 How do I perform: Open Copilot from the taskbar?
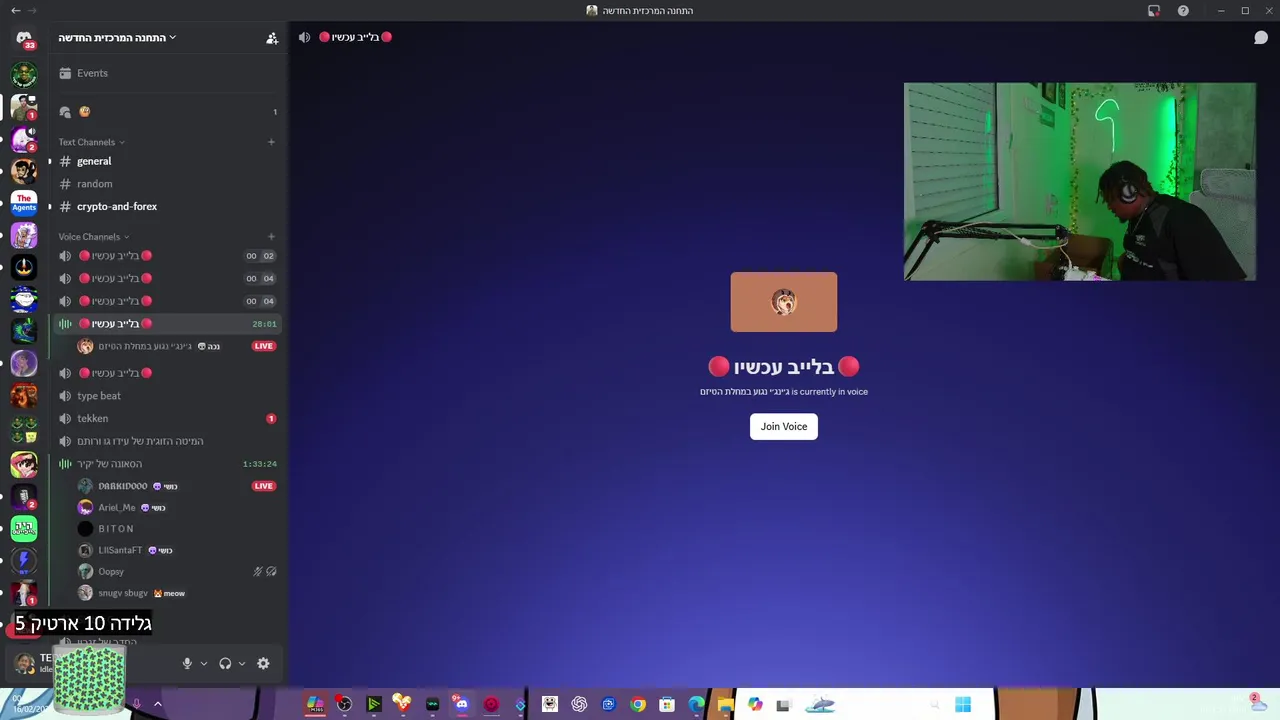click(755, 704)
